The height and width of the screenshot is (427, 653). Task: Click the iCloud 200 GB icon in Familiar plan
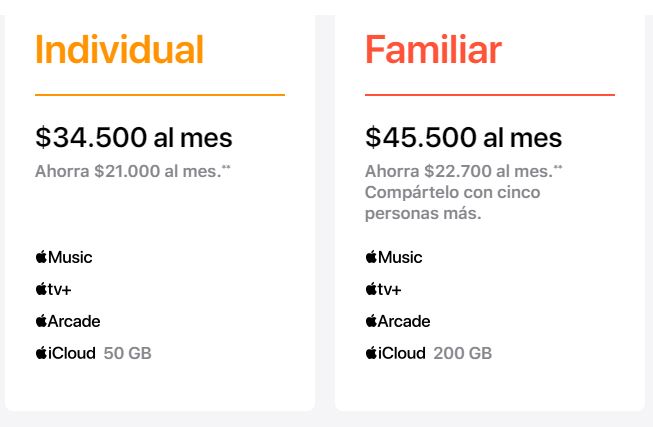tap(395, 353)
